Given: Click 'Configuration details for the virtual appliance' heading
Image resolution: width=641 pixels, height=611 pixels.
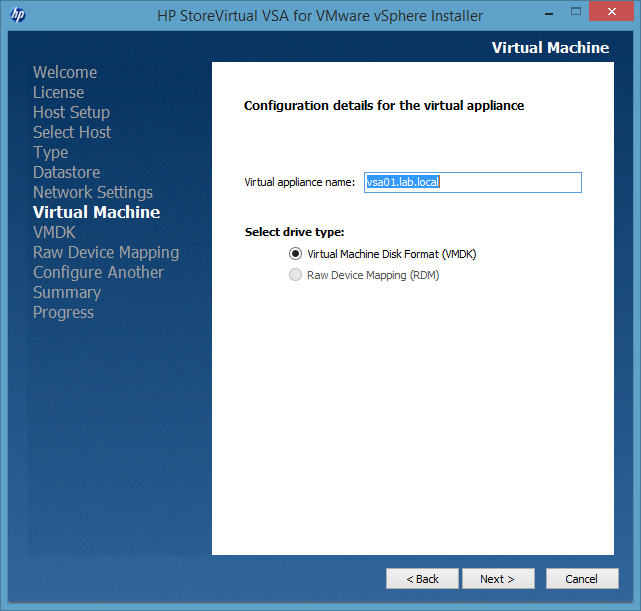Looking at the screenshot, I should click(x=384, y=106).
